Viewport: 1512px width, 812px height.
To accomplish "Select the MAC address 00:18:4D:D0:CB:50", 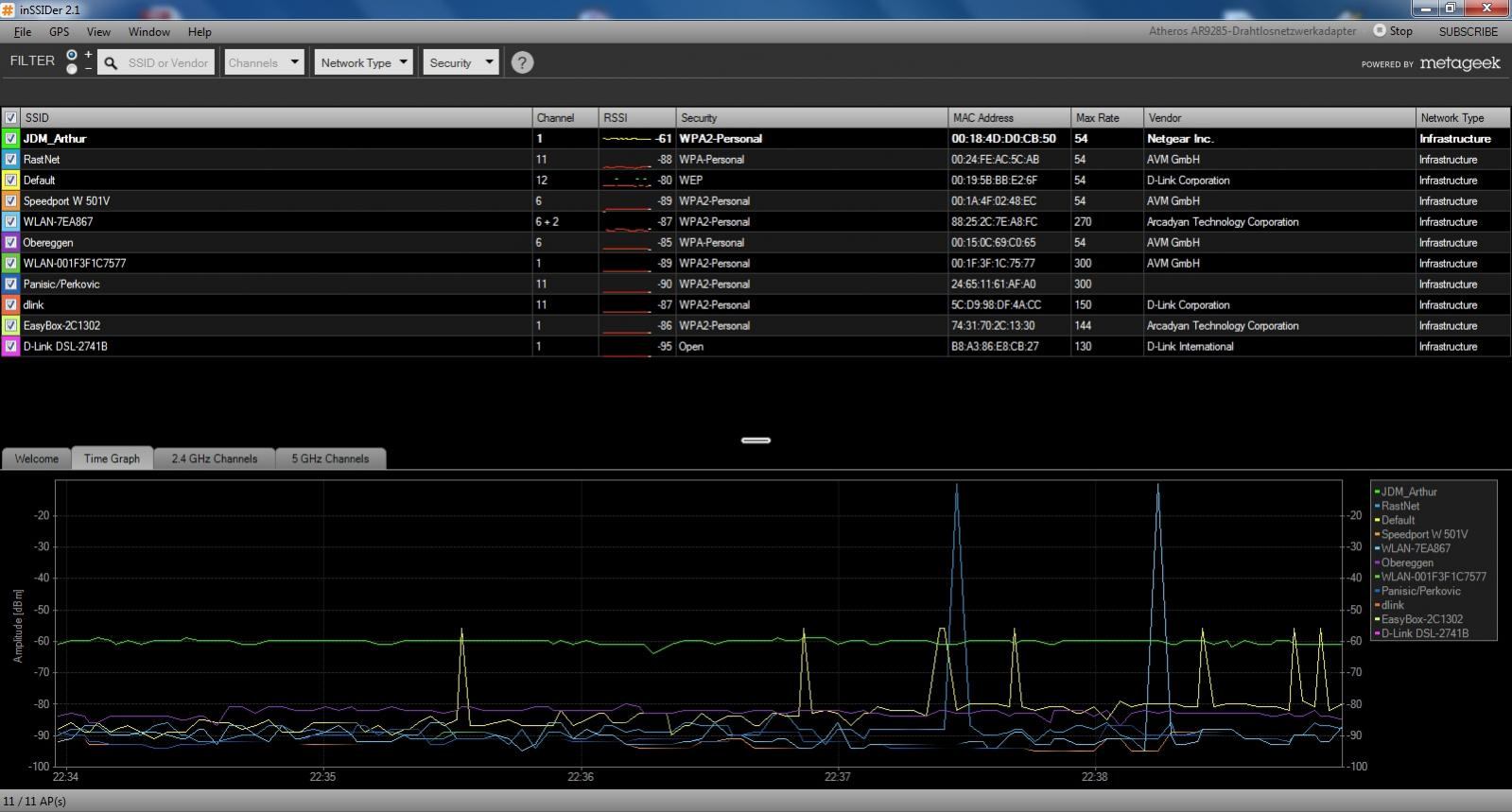I will coord(1003,138).
